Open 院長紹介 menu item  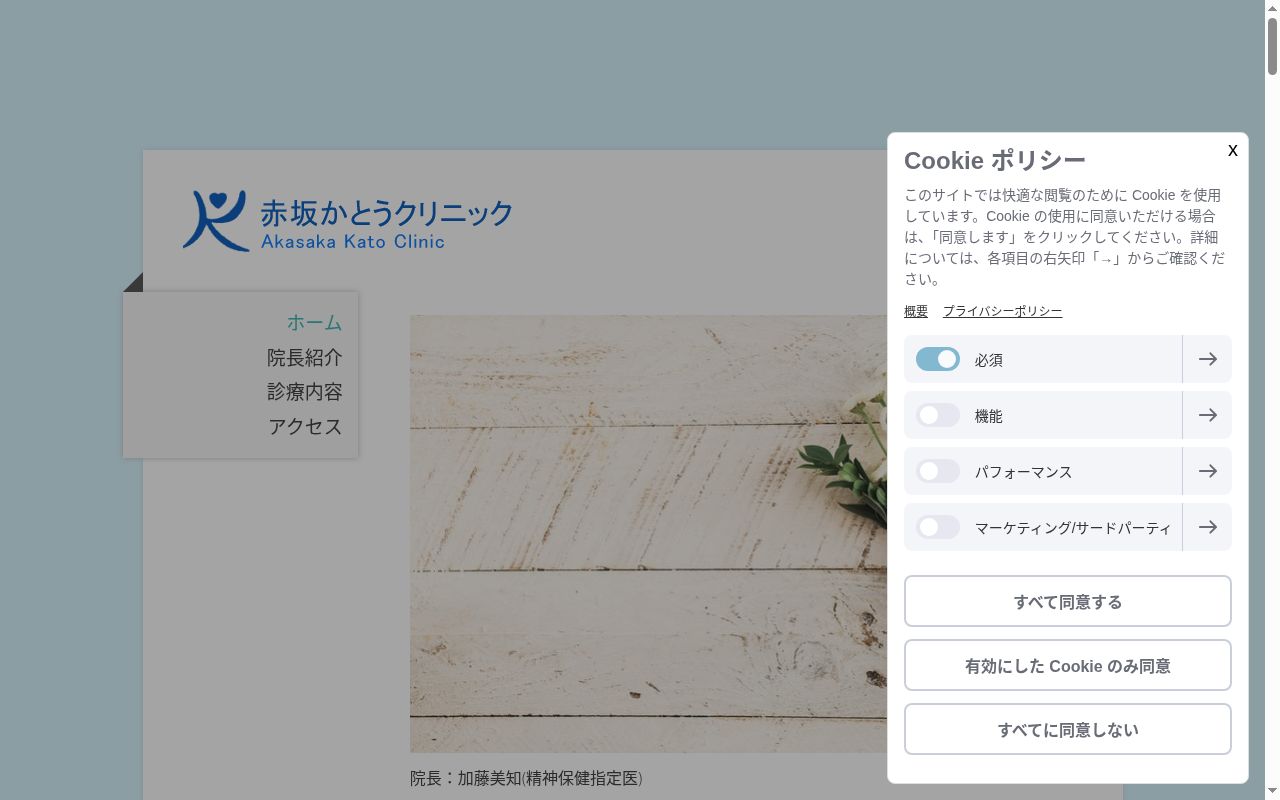tap(305, 357)
